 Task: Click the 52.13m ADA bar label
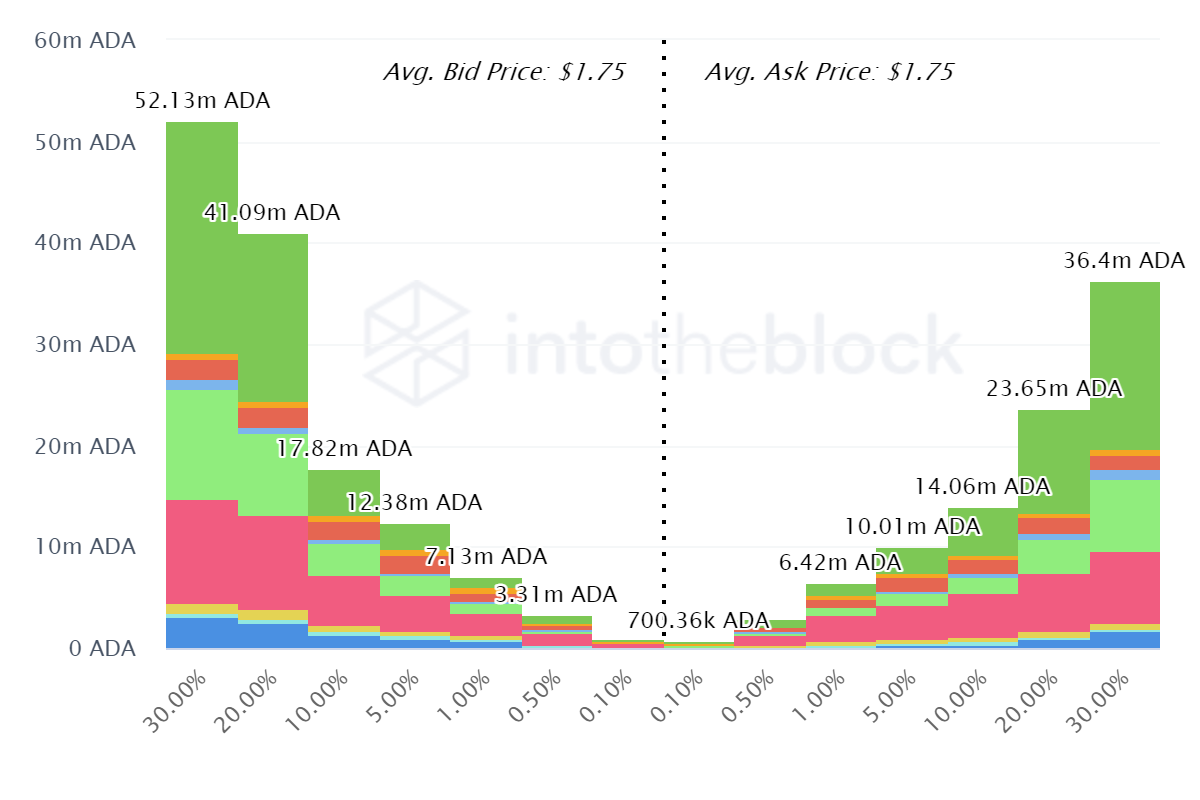point(202,101)
